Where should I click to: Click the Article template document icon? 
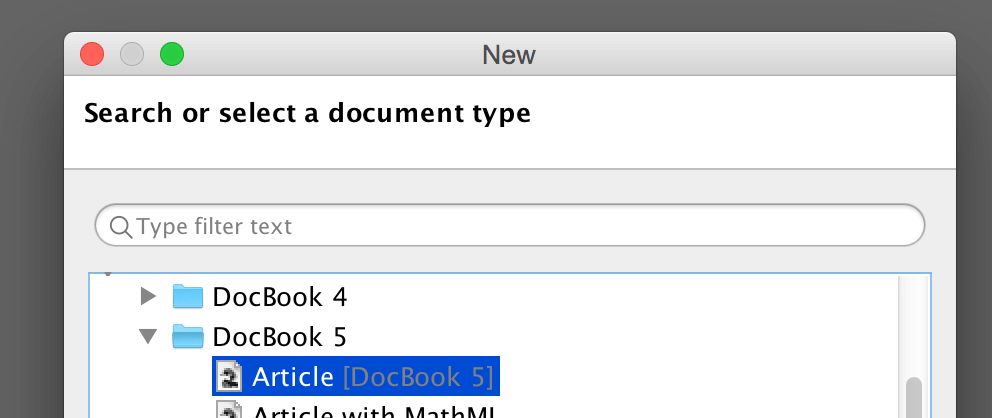[x=231, y=376]
